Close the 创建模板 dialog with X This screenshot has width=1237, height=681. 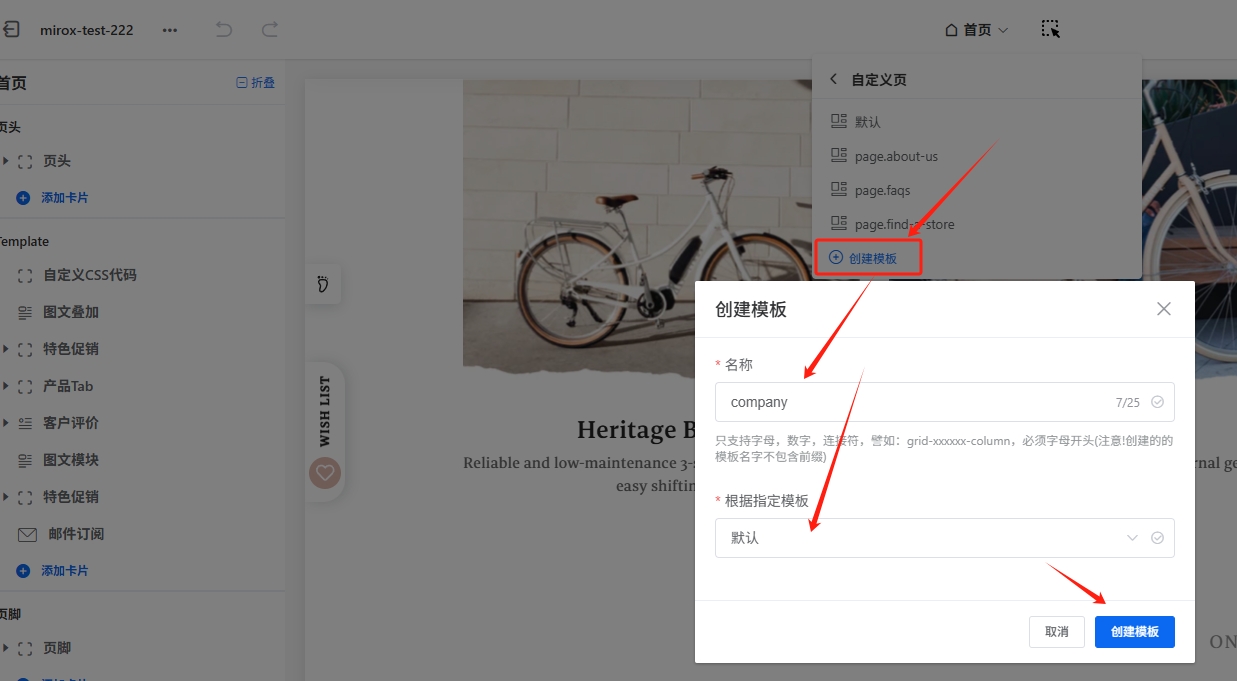1163,309
